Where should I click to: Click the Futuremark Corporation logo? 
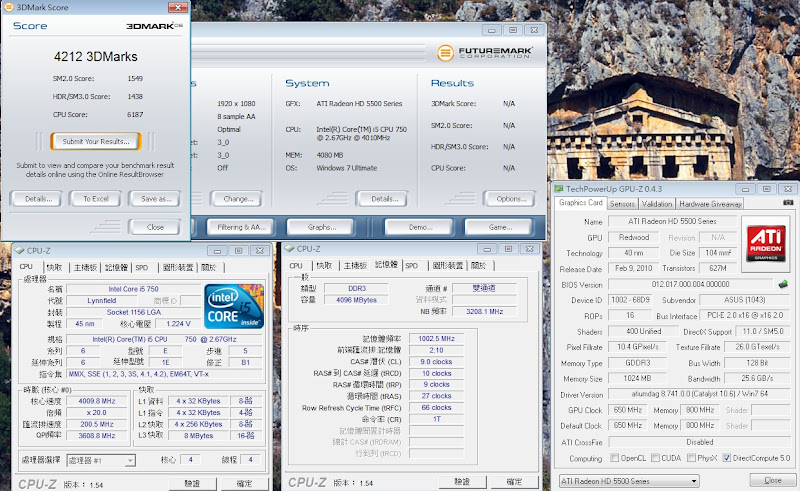tap(485, 52)
